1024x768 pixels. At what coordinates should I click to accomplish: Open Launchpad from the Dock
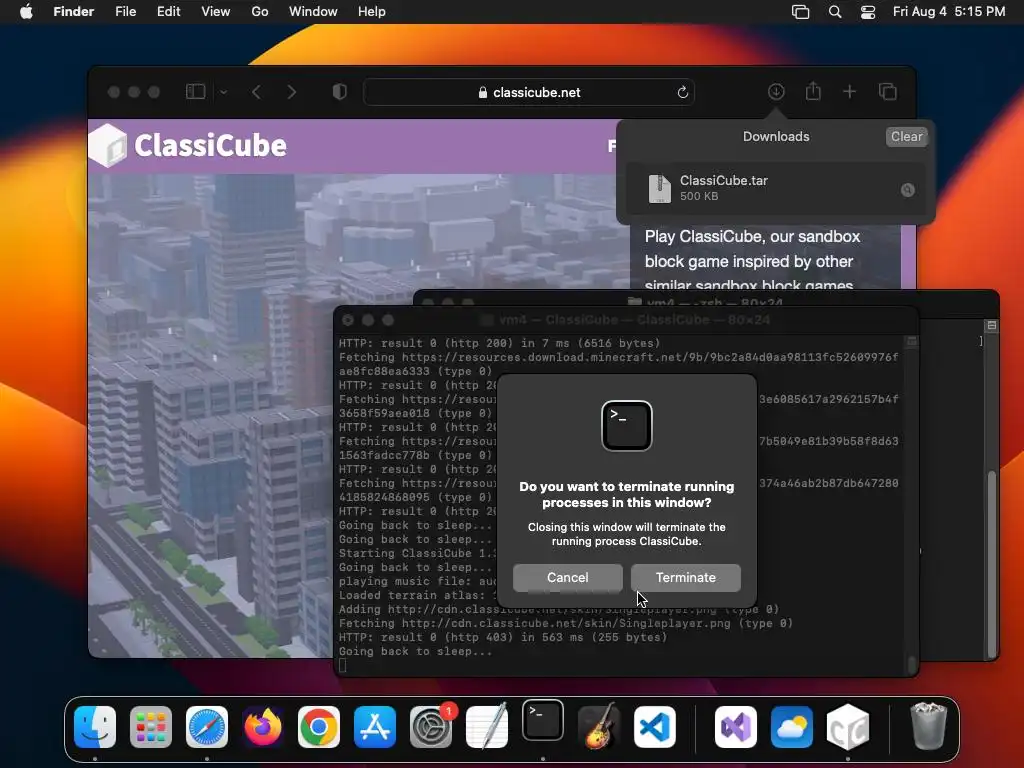click(151, 727)
